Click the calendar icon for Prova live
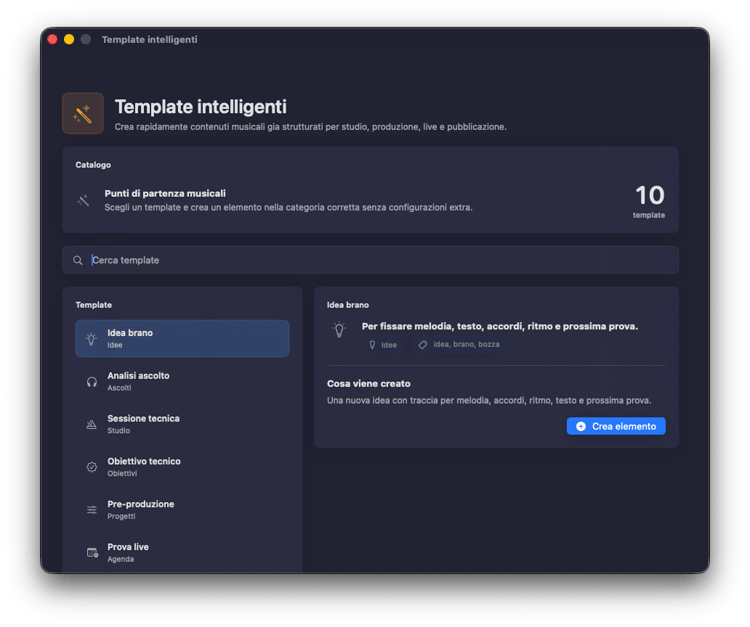 click(x=92, y=553)
